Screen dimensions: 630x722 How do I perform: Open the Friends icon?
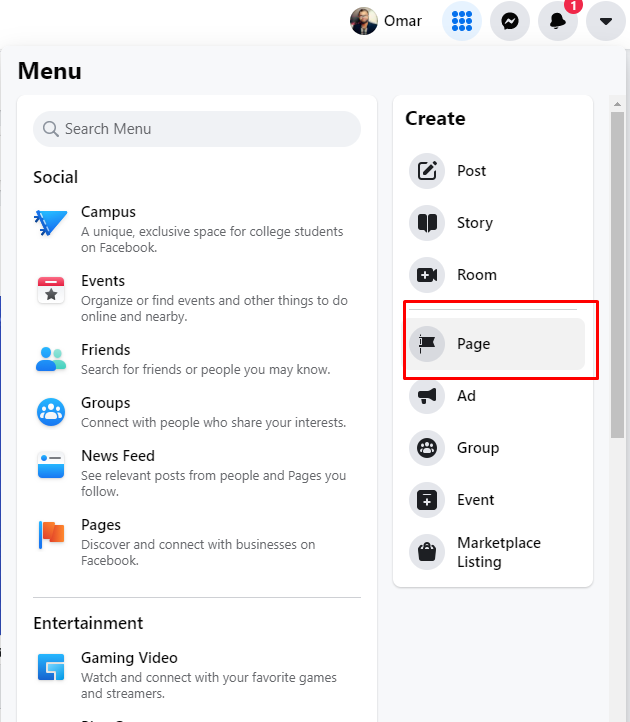click(x=51, y=359)
